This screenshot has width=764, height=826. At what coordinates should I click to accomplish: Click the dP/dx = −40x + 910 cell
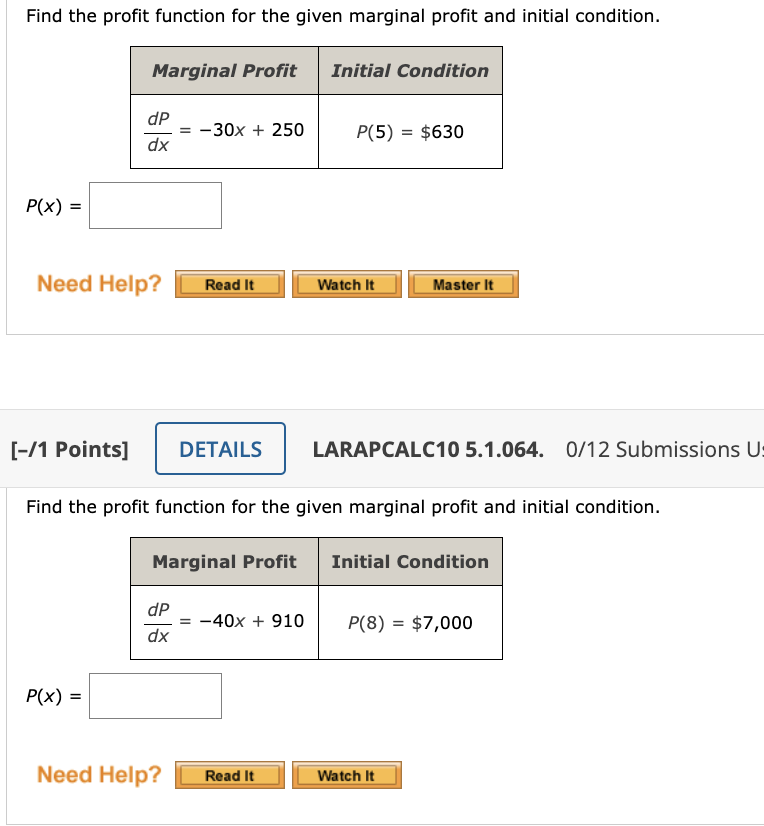(x=223, y=622)
